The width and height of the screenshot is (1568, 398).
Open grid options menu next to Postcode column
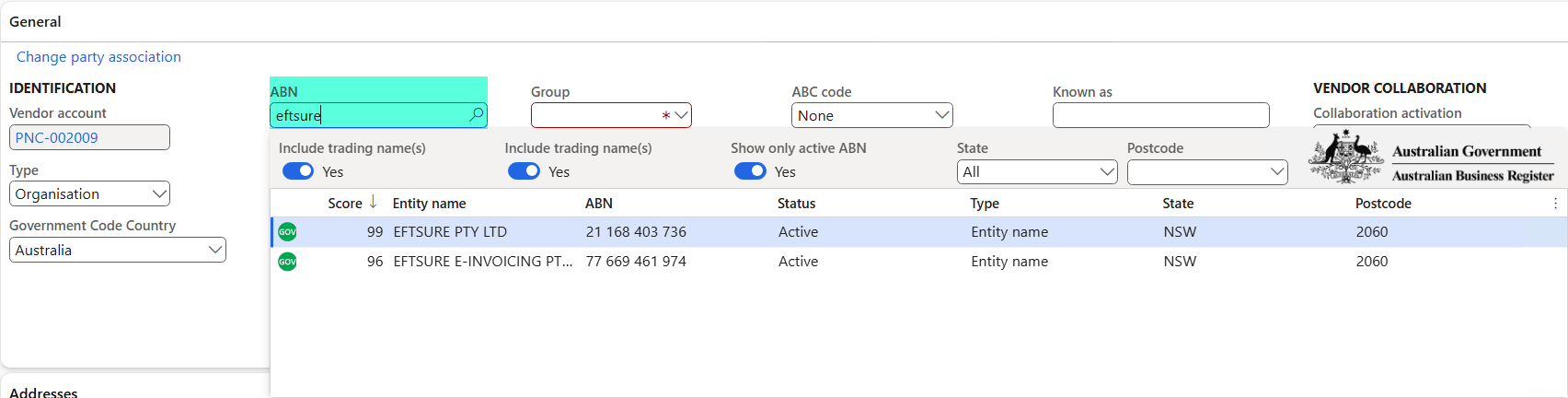(1555, 204)
